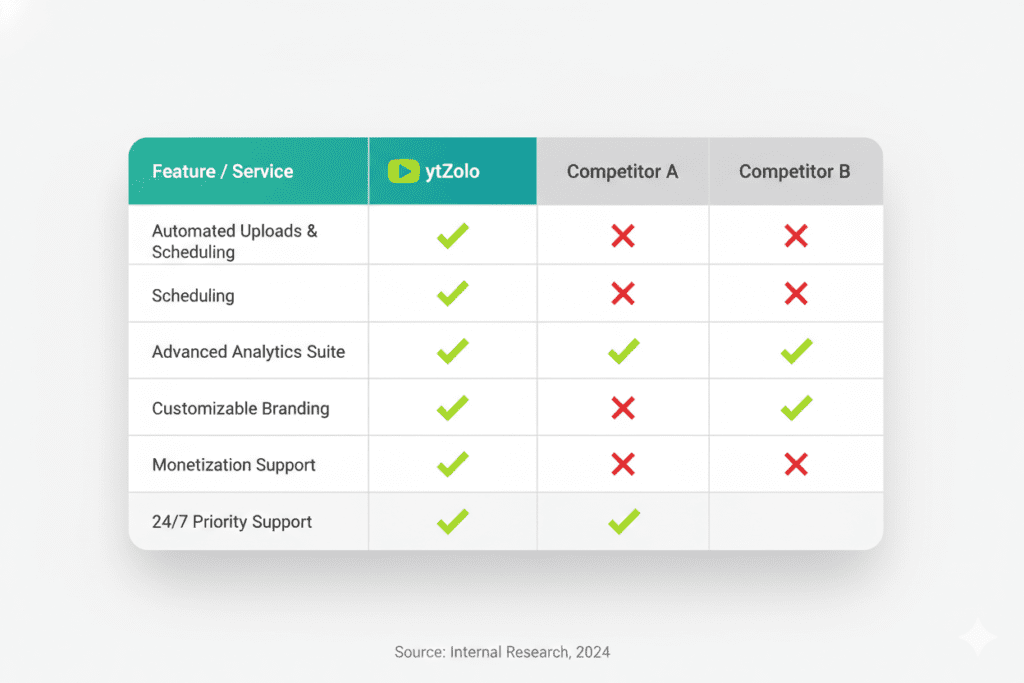Select the Competitor A column header
This screenshot has height=683, width=1024.
pyautogui.click(x=622, y=171)
